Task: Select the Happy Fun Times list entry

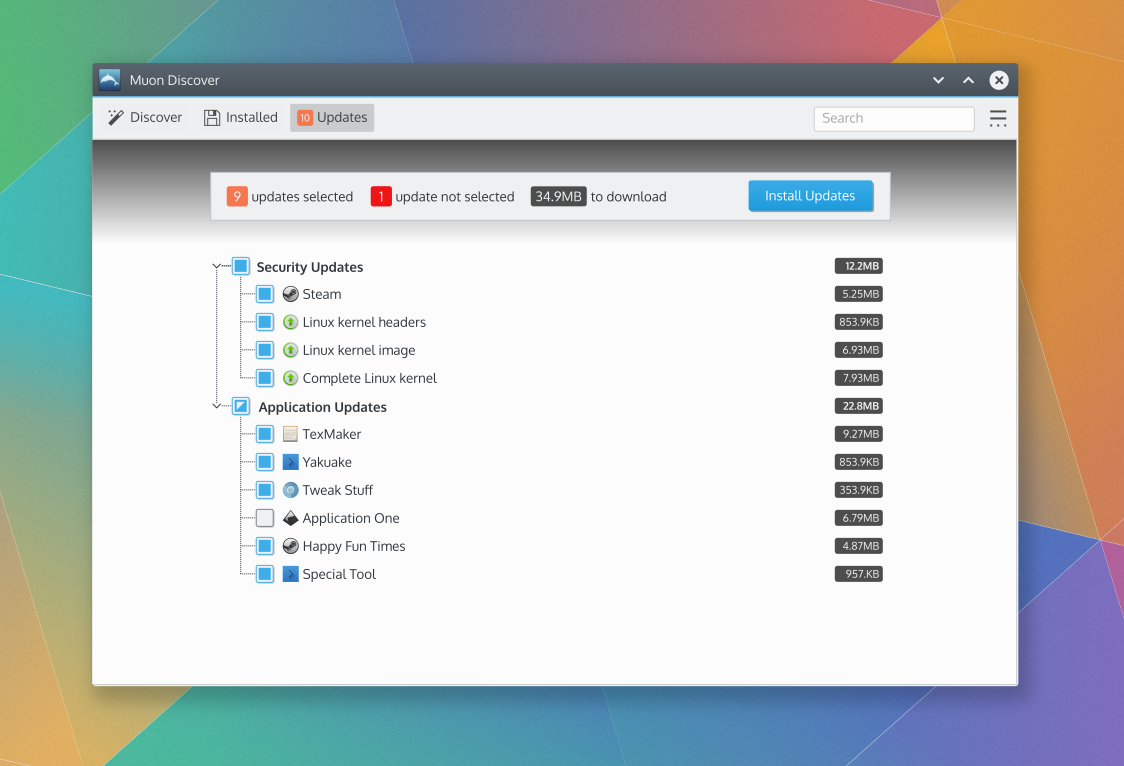Action: (x=354, y=546)
